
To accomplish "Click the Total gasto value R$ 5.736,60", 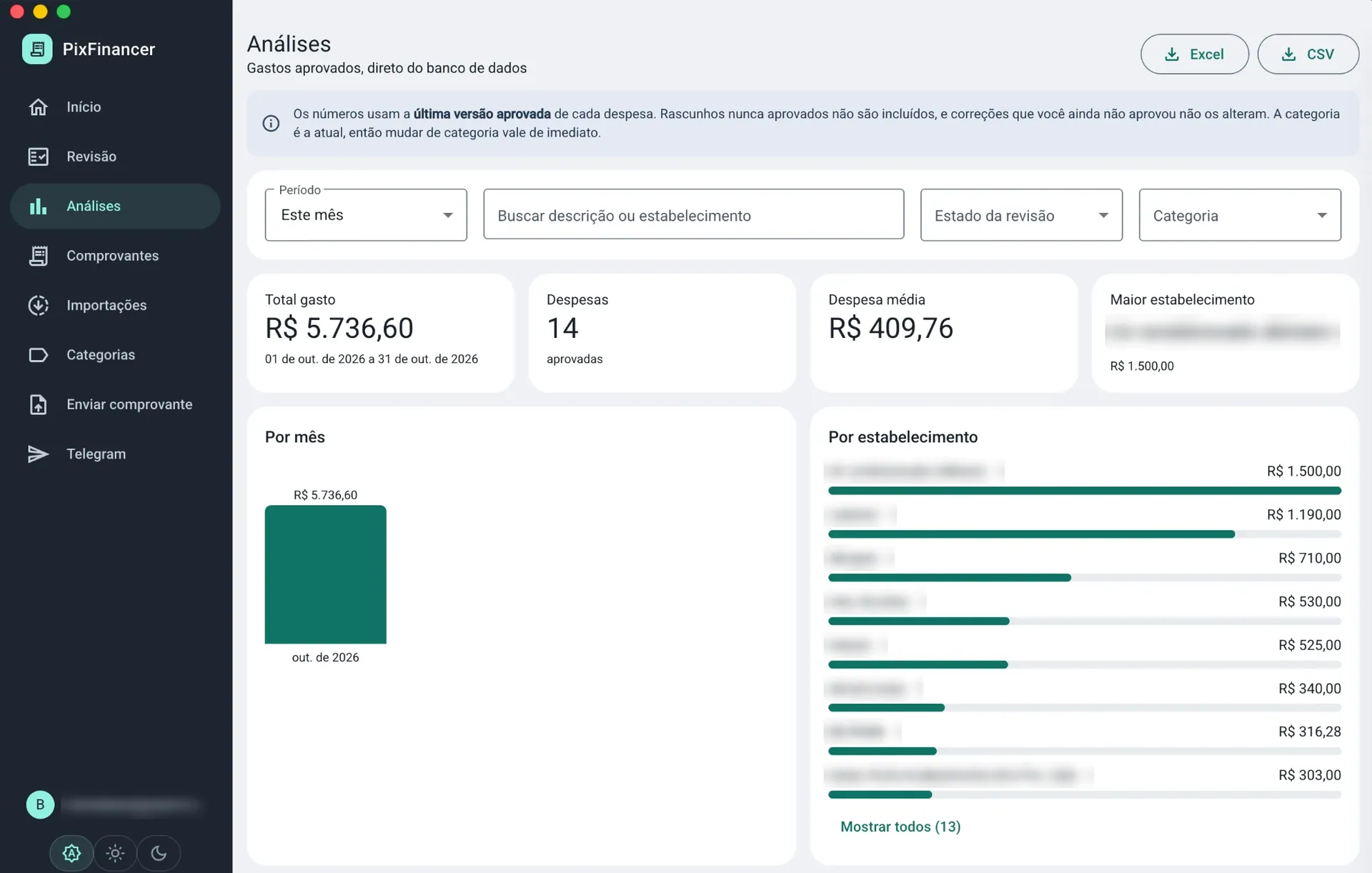I will click(339, 329).
